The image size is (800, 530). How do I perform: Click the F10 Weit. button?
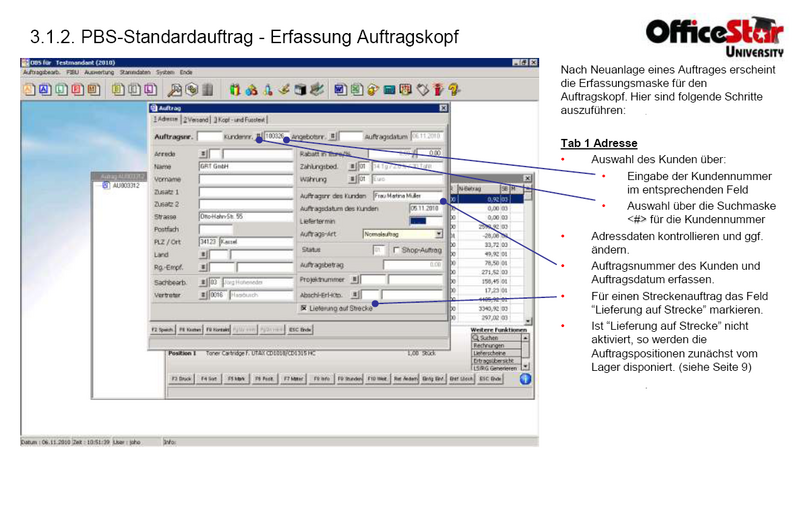pyautogui.click(x=377, y=379)
